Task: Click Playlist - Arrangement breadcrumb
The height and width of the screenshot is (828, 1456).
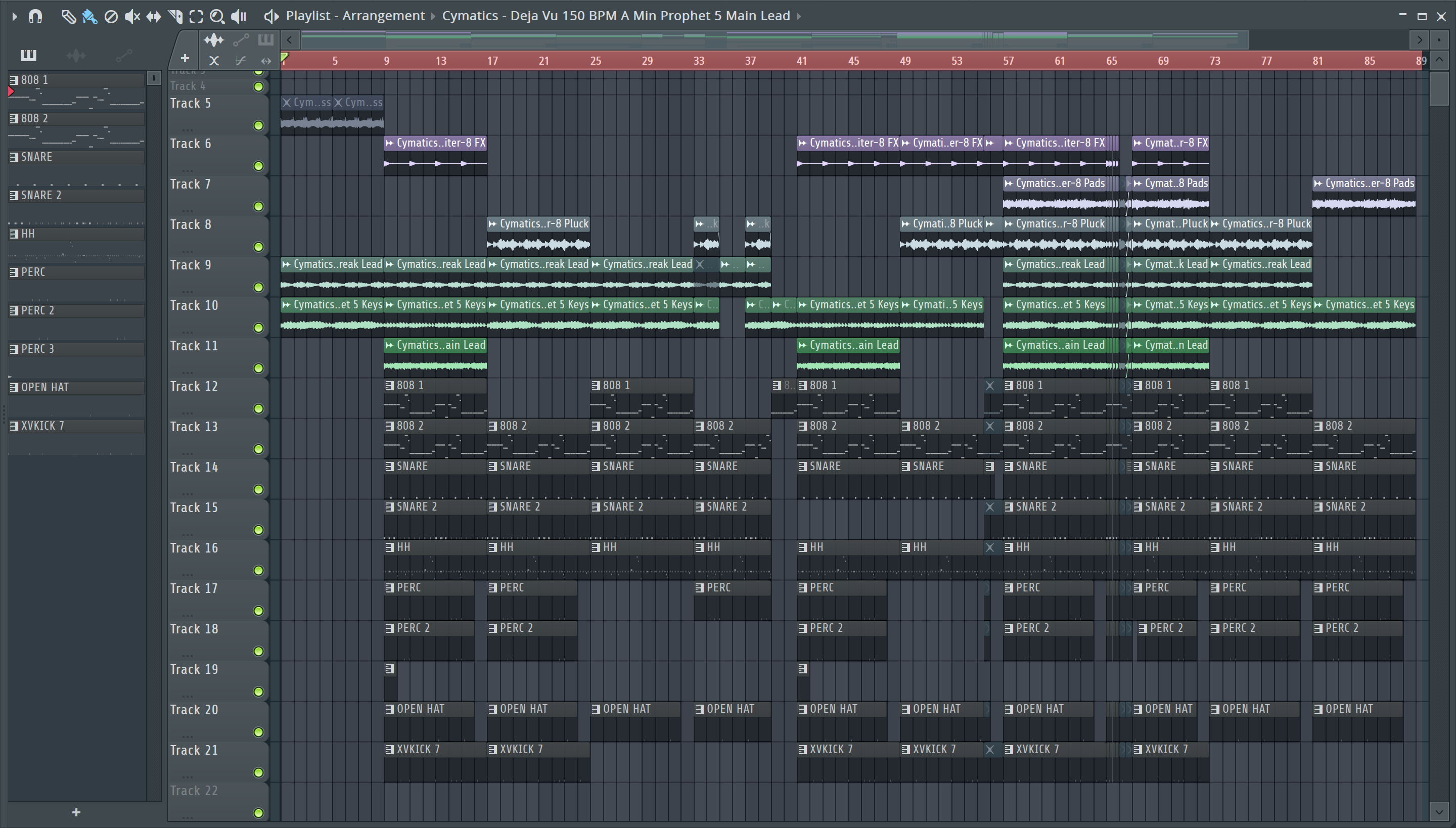Action: tap(355, 16)
